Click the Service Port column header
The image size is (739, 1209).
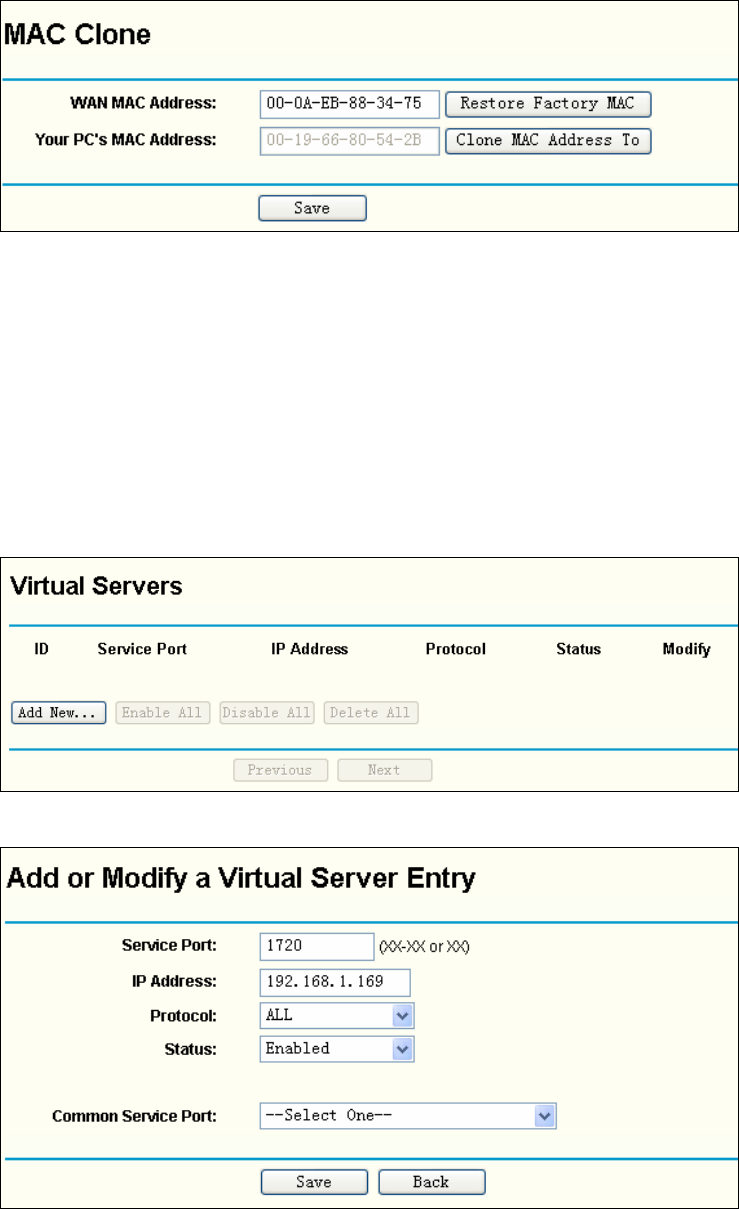pos(142,649)
